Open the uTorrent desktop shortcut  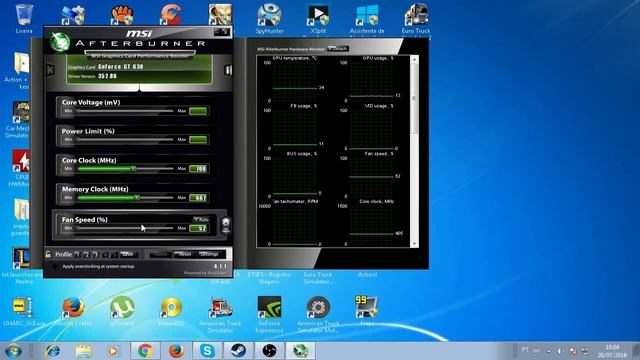(x=122, y=312)
